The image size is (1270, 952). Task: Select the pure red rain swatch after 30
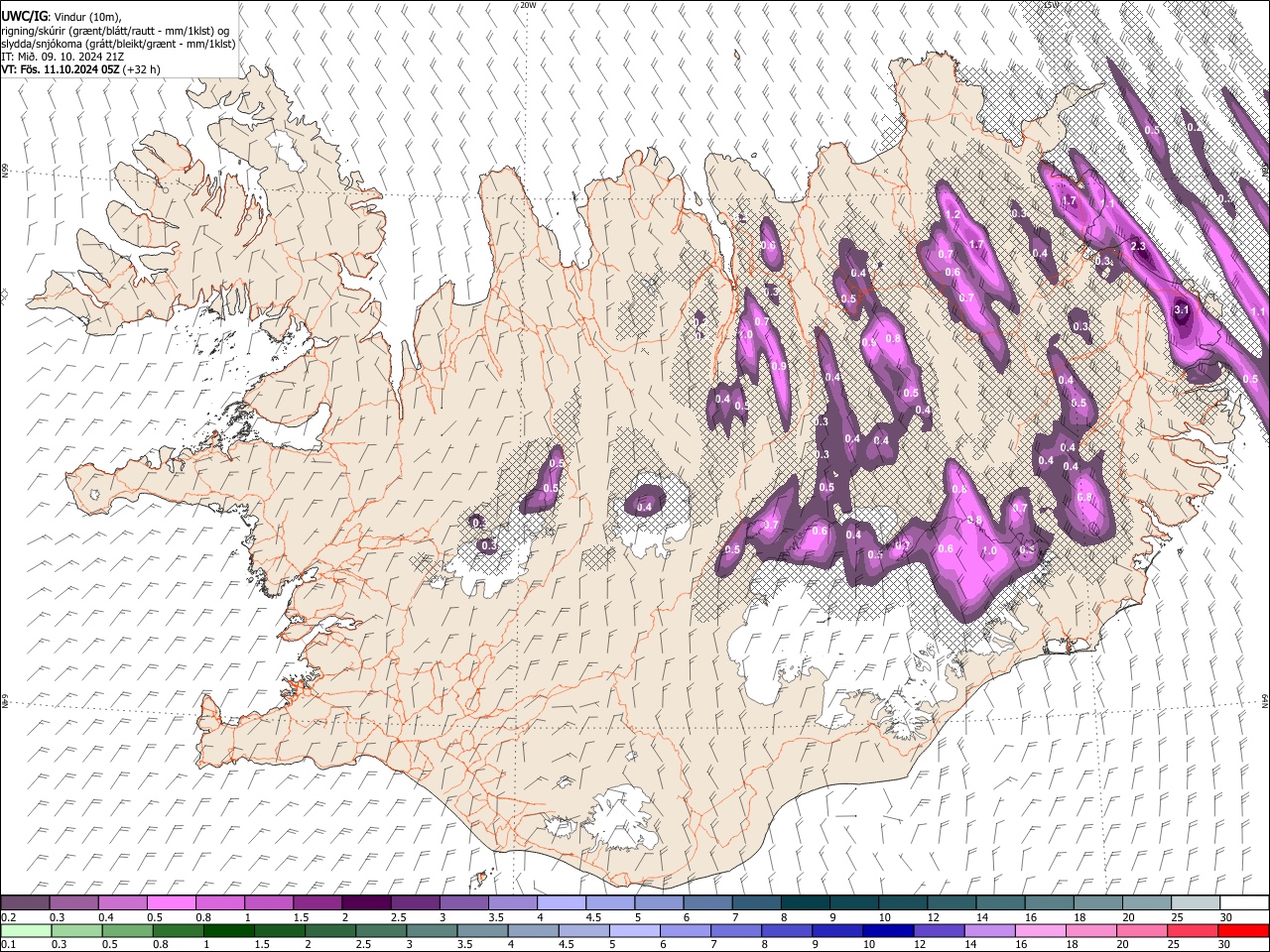tap(1244, 931)
